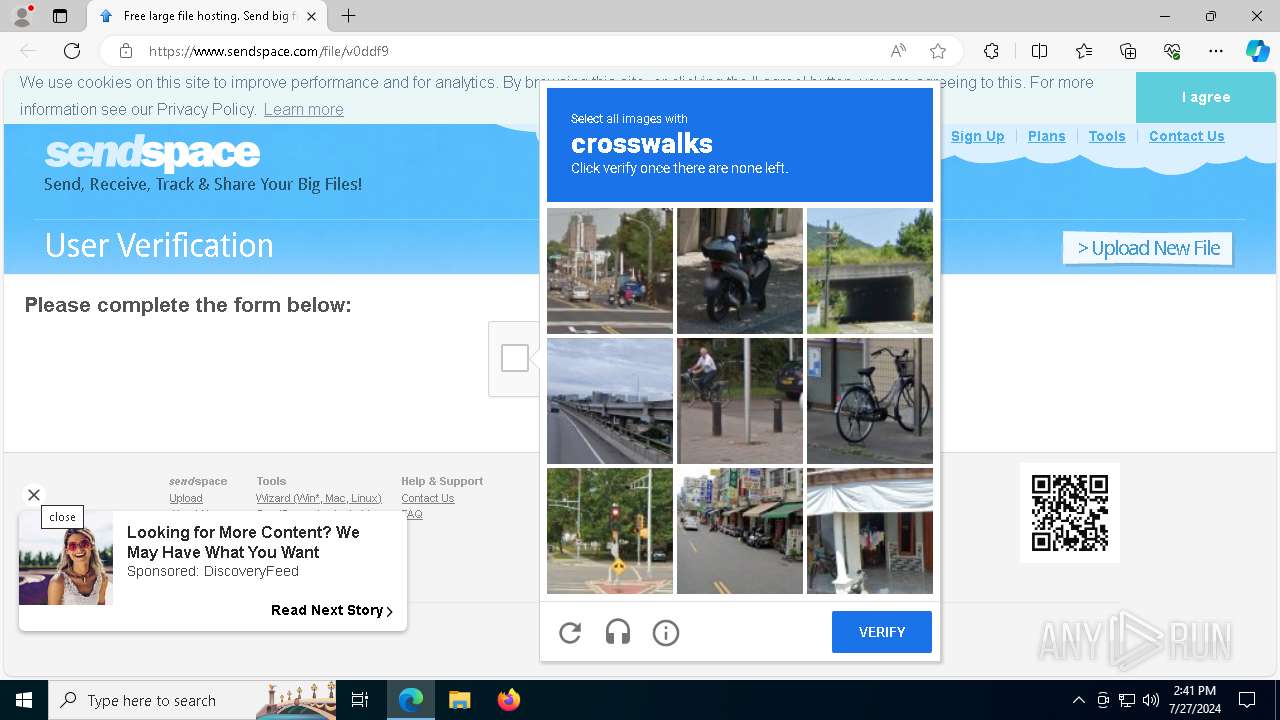Dismiss the ad with the X icon

point(34,495)
